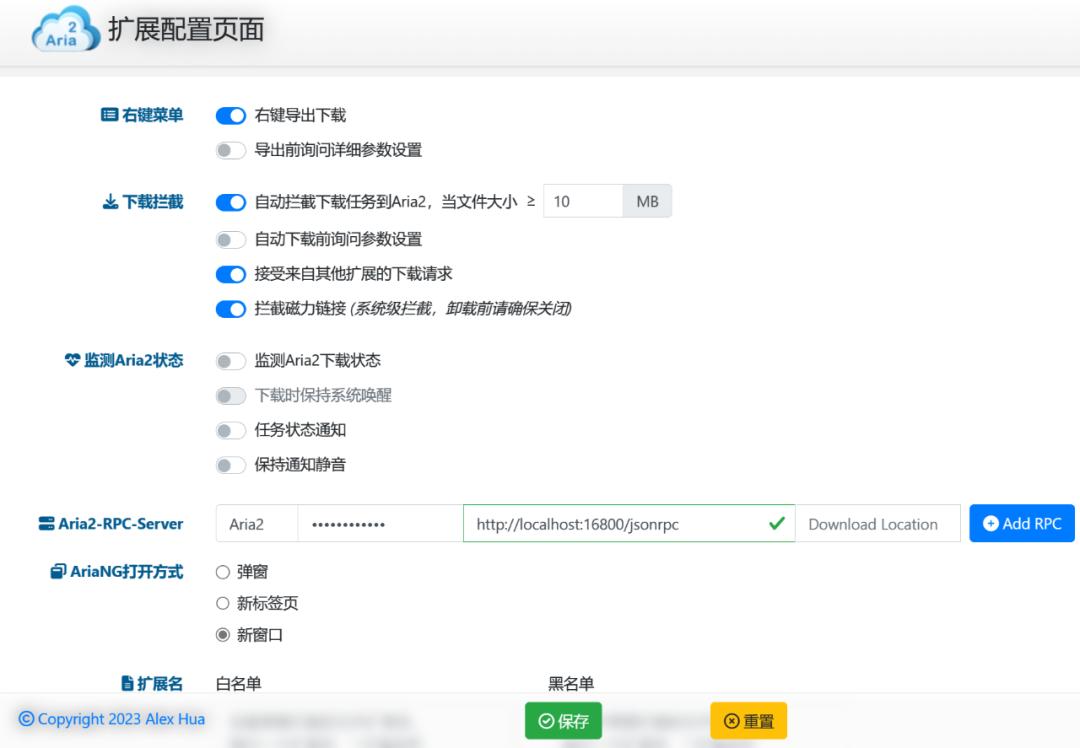Toggle off 拦截磁力链接
1080x748 pixels.
230,309
